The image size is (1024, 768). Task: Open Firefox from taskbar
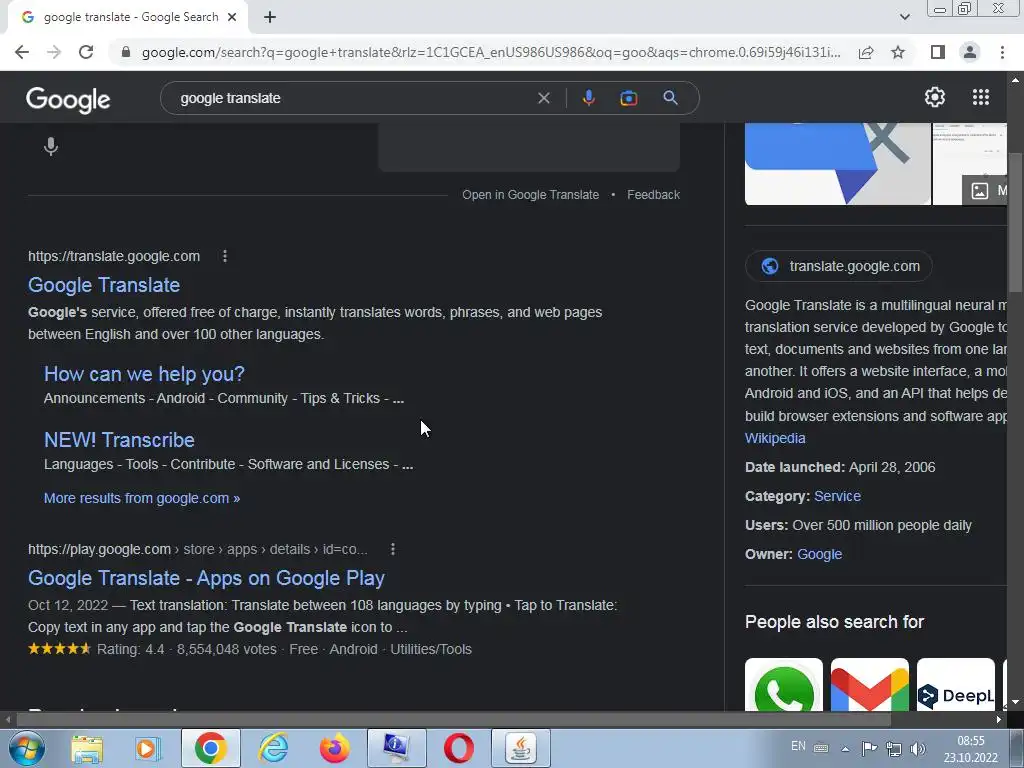coord(334,748)
